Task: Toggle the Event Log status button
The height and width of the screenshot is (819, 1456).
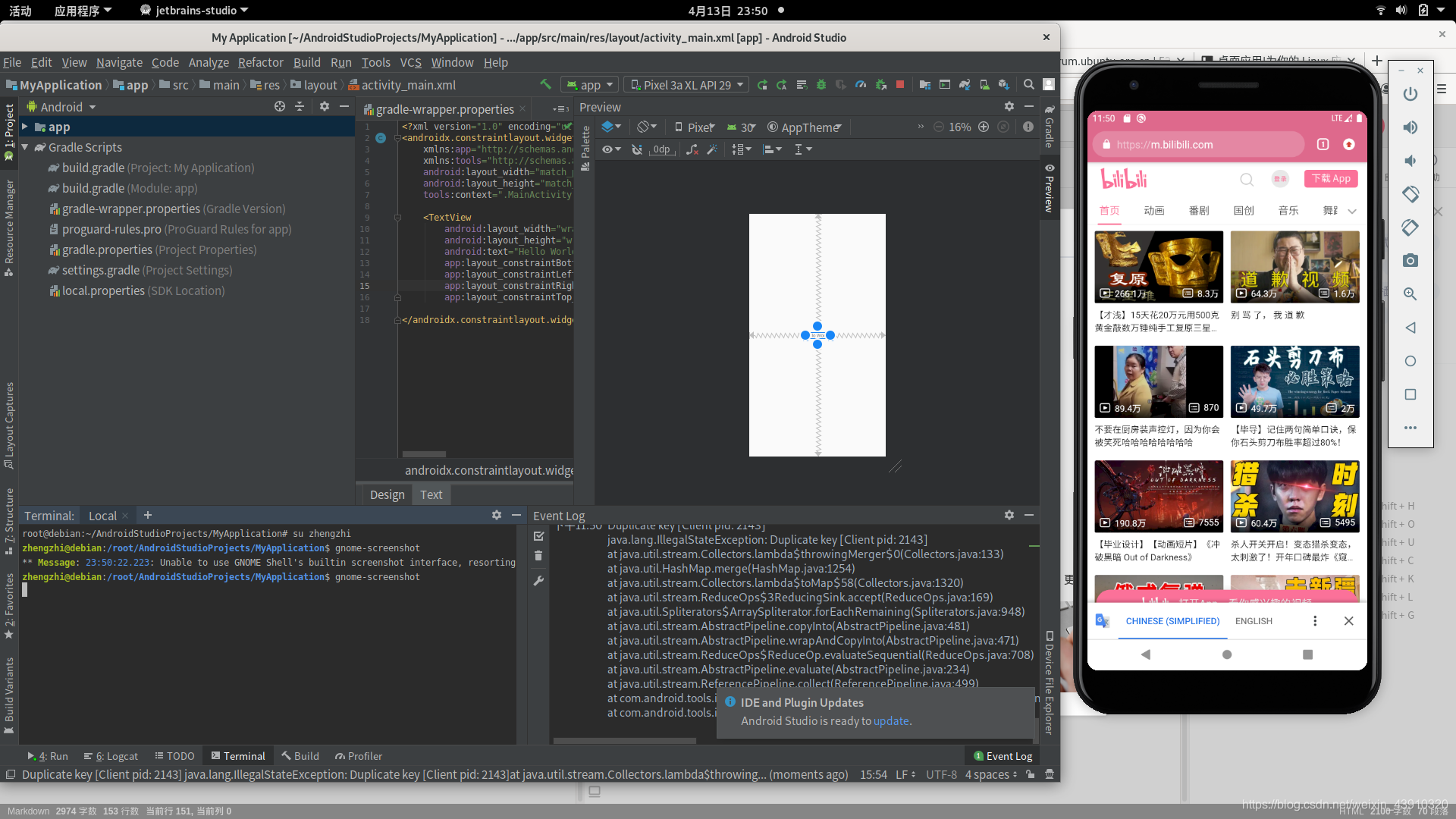Action: click(x=1003, y=756)
